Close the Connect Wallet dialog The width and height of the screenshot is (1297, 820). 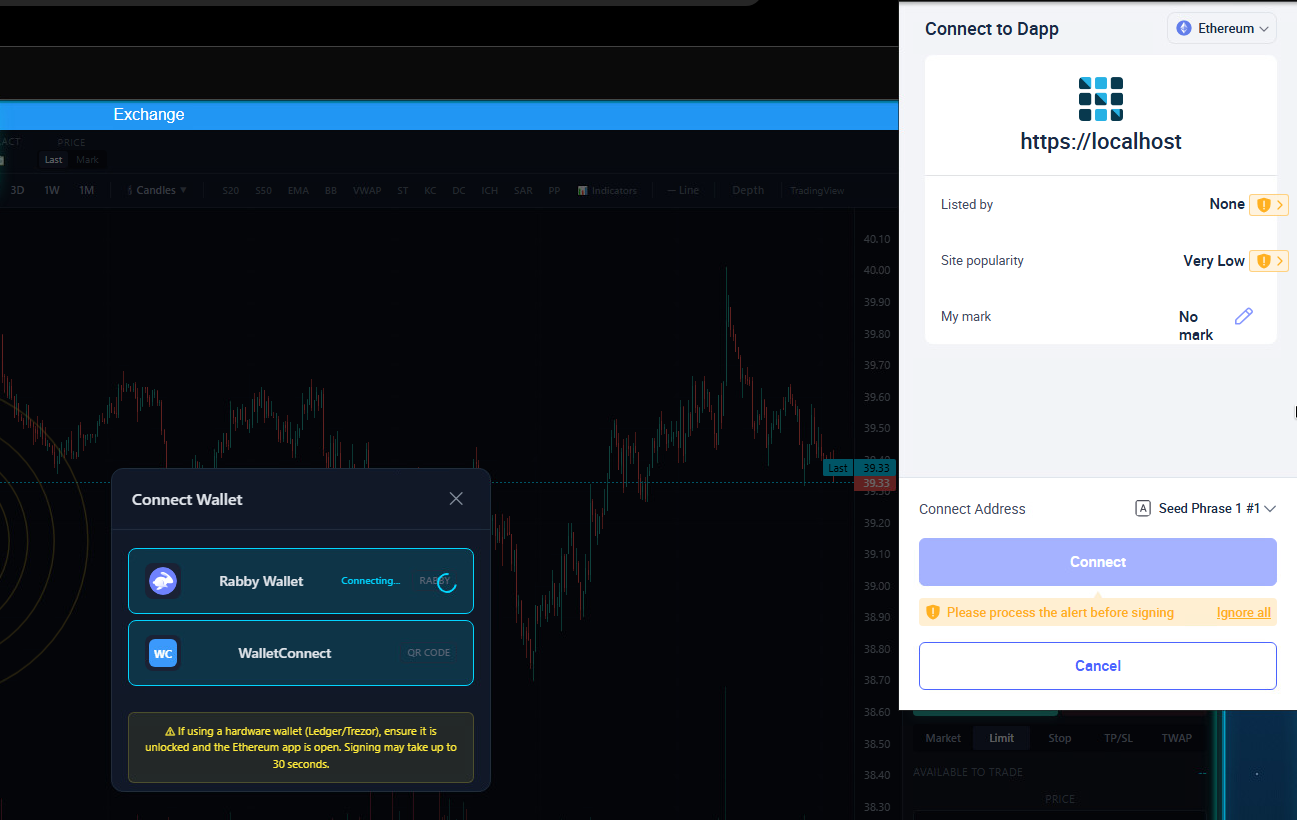(456, 499)
